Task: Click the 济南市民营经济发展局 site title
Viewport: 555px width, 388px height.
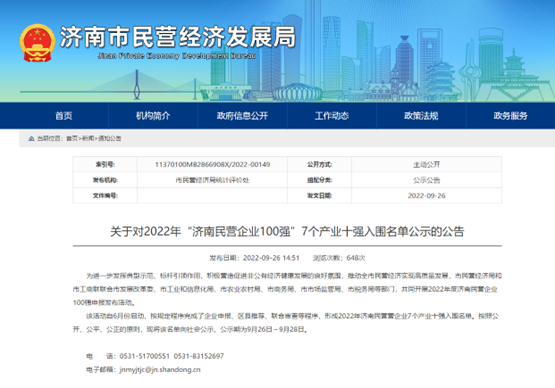Action: 178,37
